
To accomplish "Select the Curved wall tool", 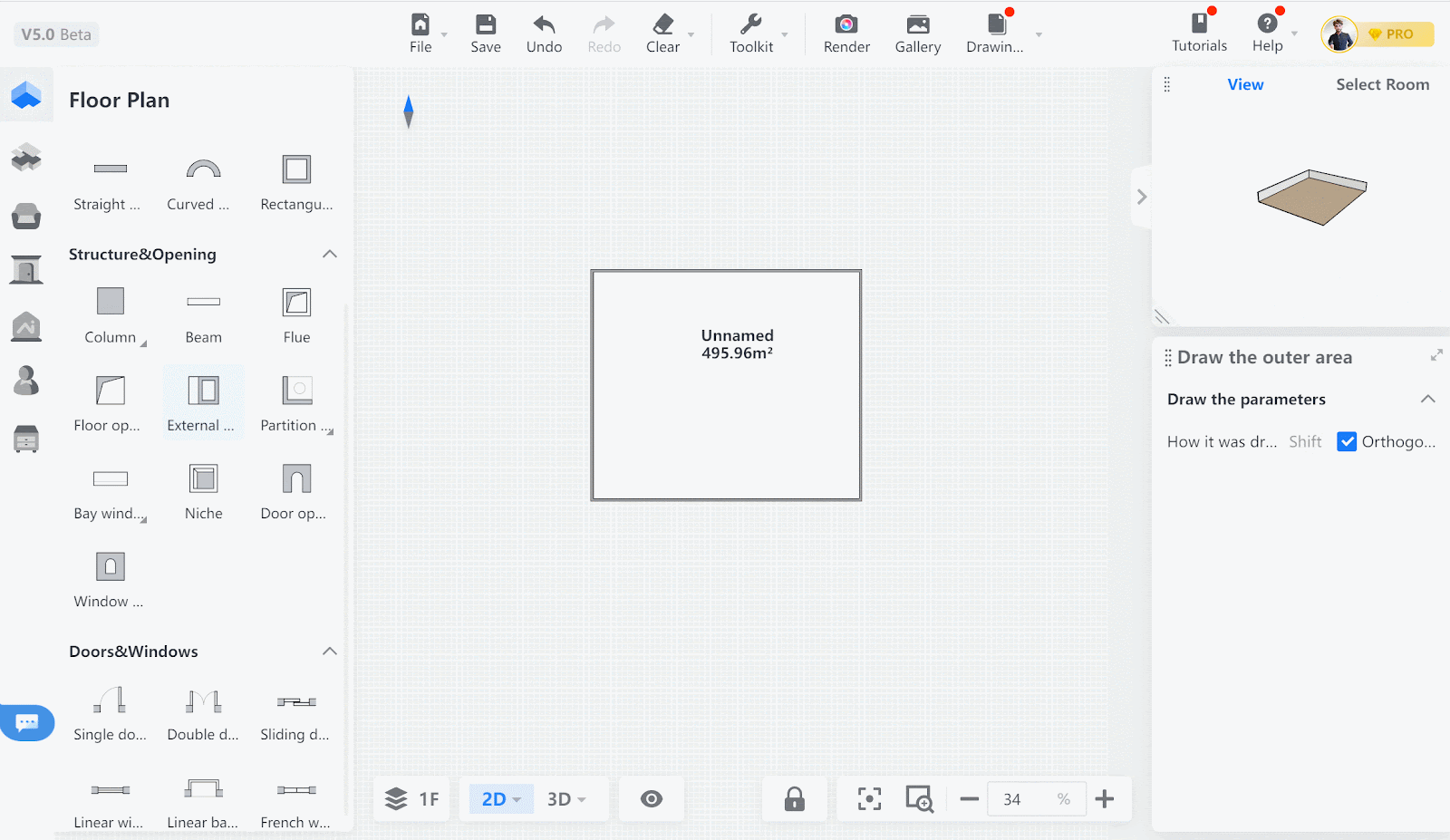I will point(203,169).
